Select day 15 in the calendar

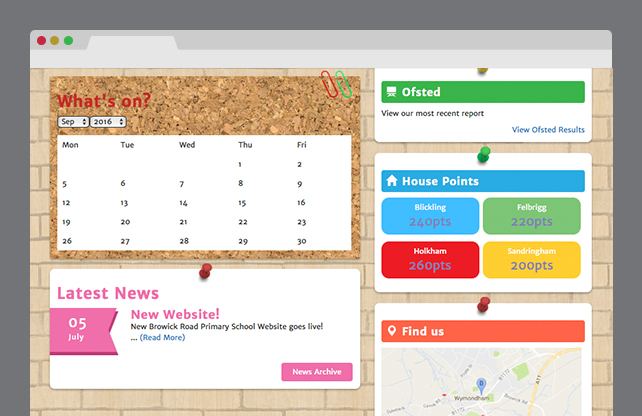[x=242, y=203]
